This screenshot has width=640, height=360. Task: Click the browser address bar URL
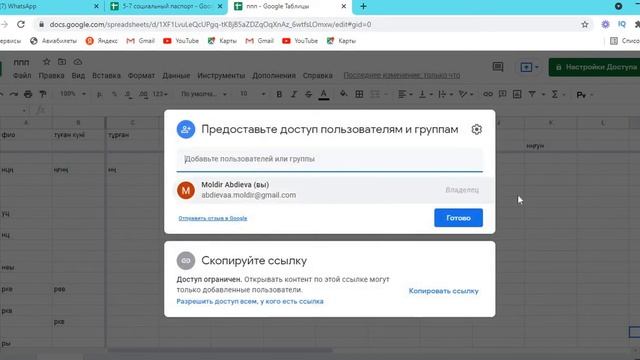[x=210, y=24]
